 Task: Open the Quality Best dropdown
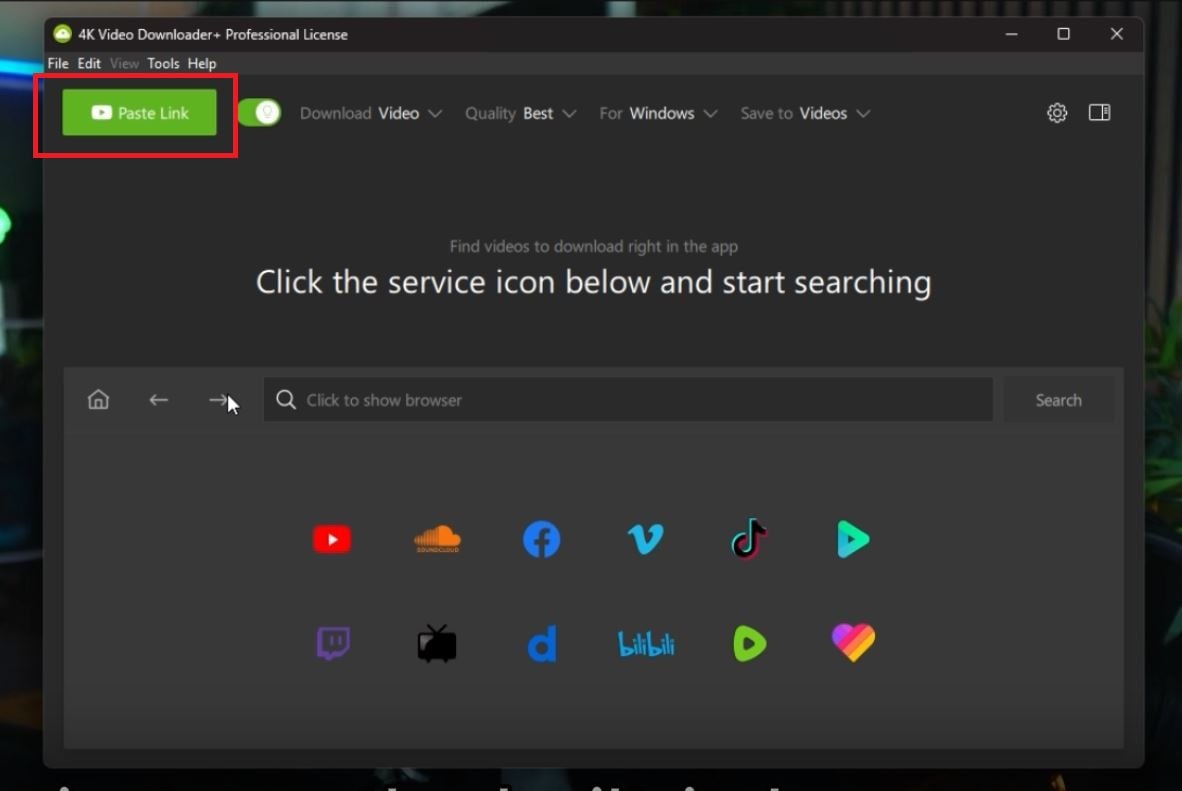(x=521, y=113)
